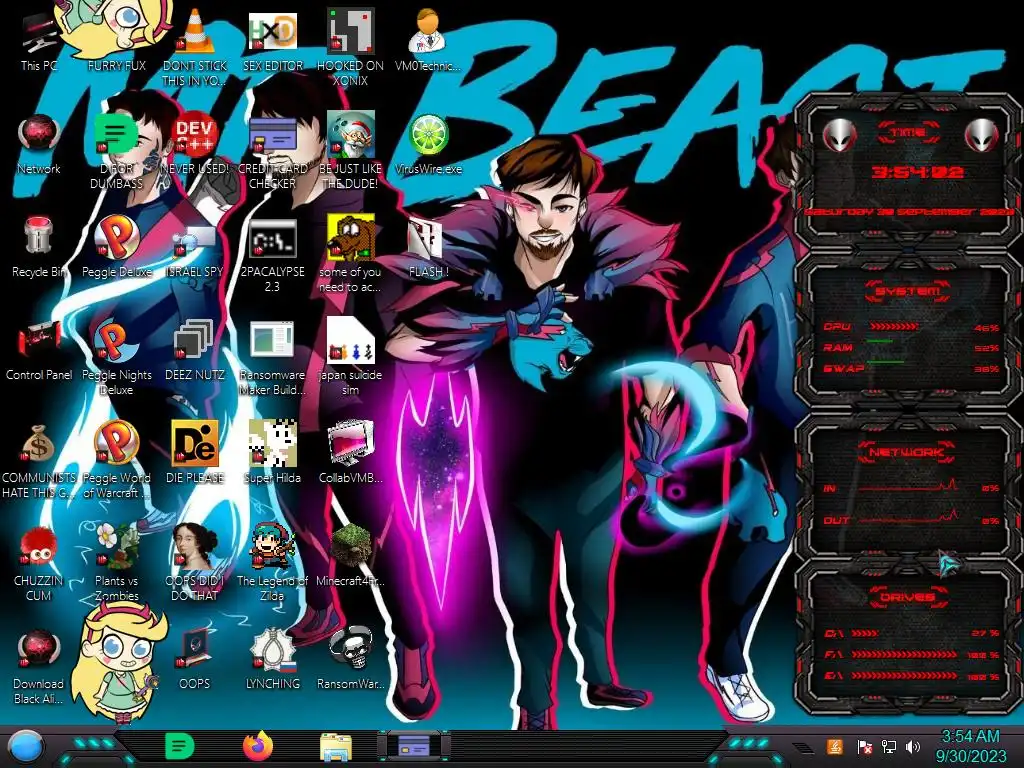
Task: Launch Plants vs Zombies shortcut
Action: [x=117, y=563]
